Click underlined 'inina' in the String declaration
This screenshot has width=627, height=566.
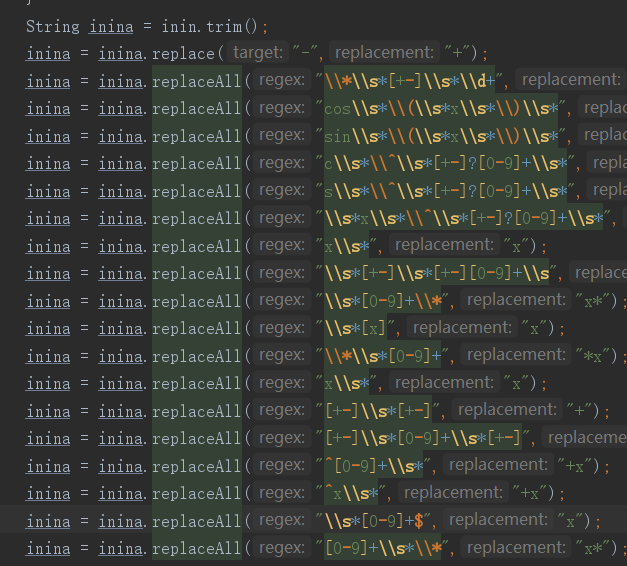[111, 27]
